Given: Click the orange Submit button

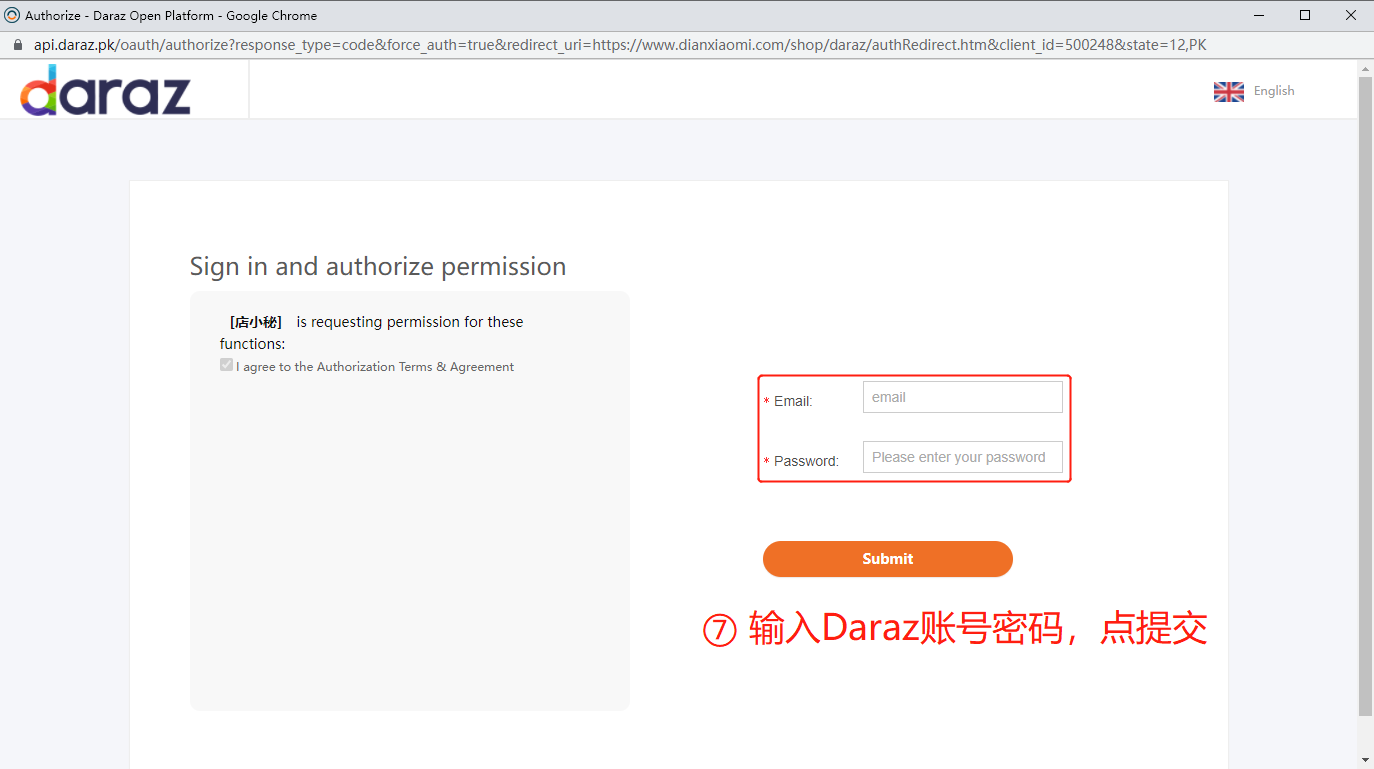Looking at the screenshot, I should [x=887, y=559].
